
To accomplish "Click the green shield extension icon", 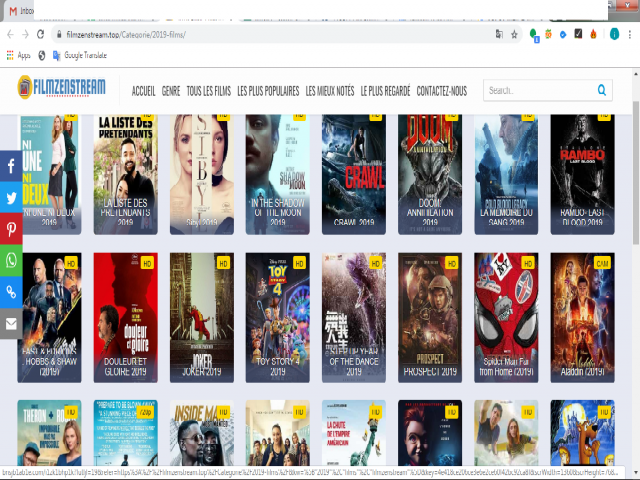I will (534, 36).
